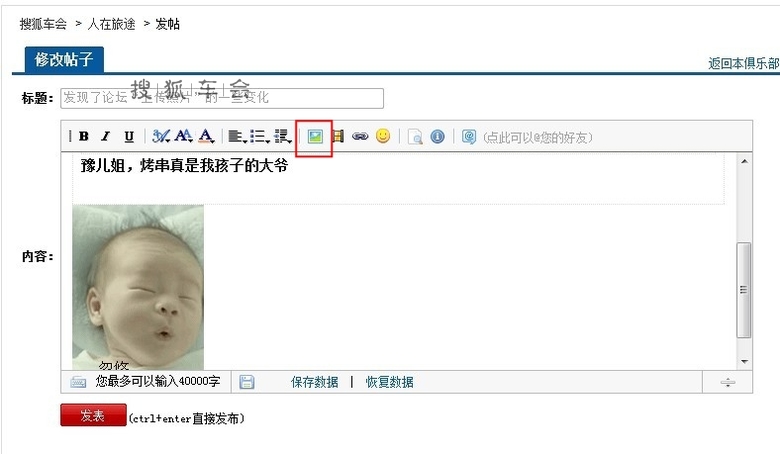This screenshot has width=780, height=454.
Task: Open the font color picker
Action: (x=206, y=136)
